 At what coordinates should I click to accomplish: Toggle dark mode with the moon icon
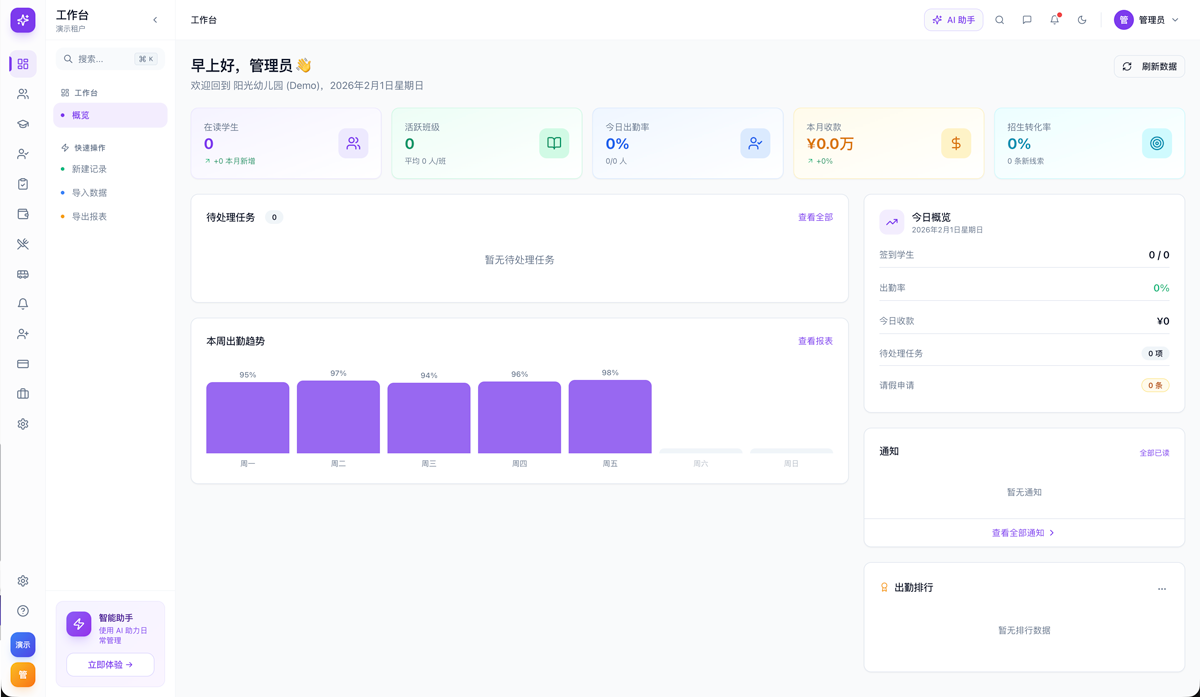pyautogui.click(x=1081, y=19)
